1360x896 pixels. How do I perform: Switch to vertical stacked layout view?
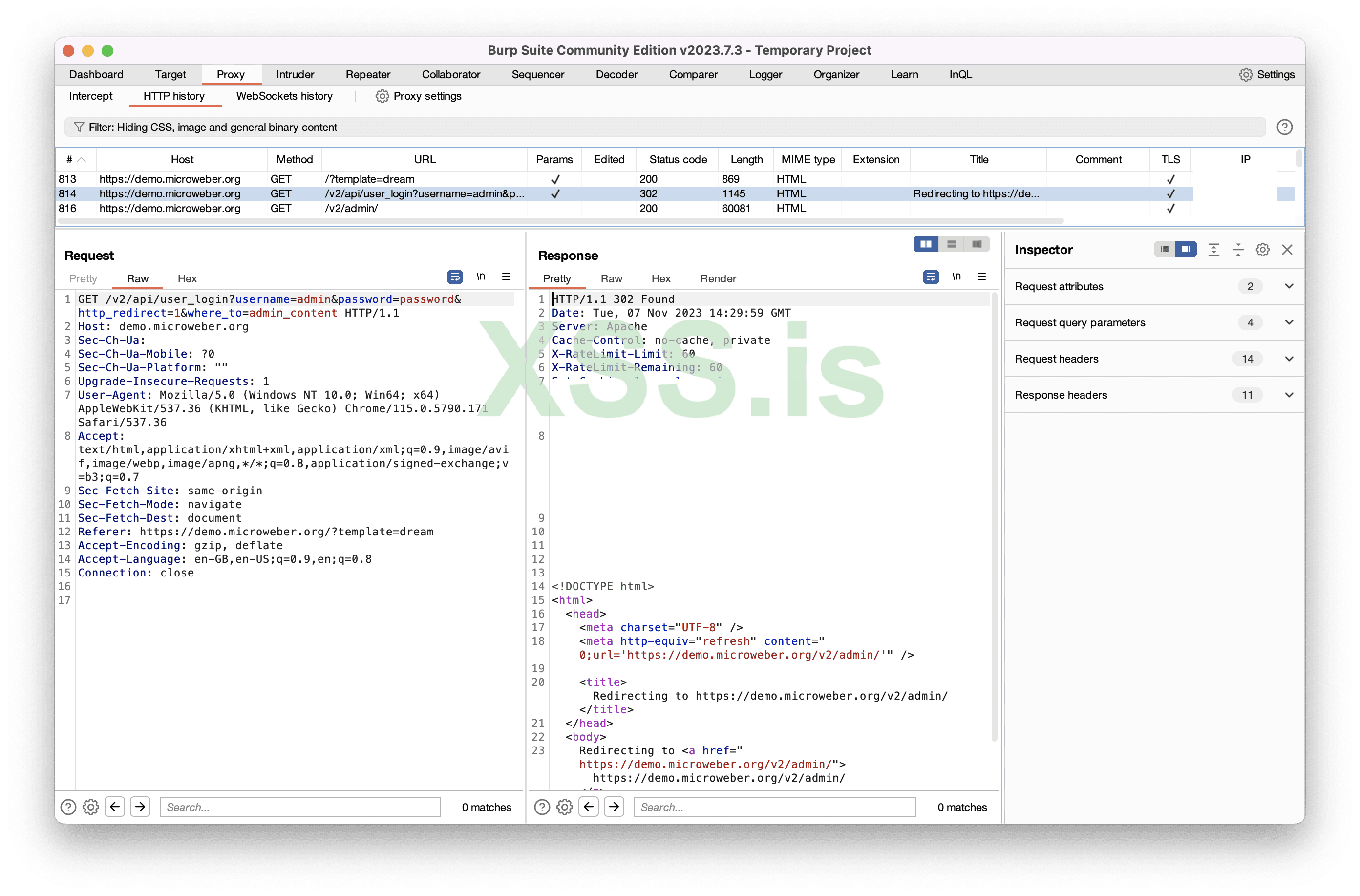952,245
